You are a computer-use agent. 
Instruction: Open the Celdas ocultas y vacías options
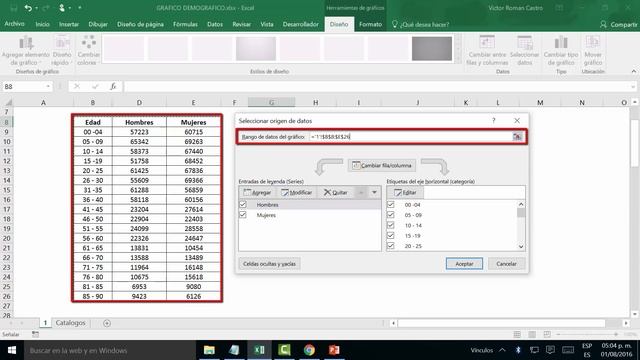coord(269,264)
